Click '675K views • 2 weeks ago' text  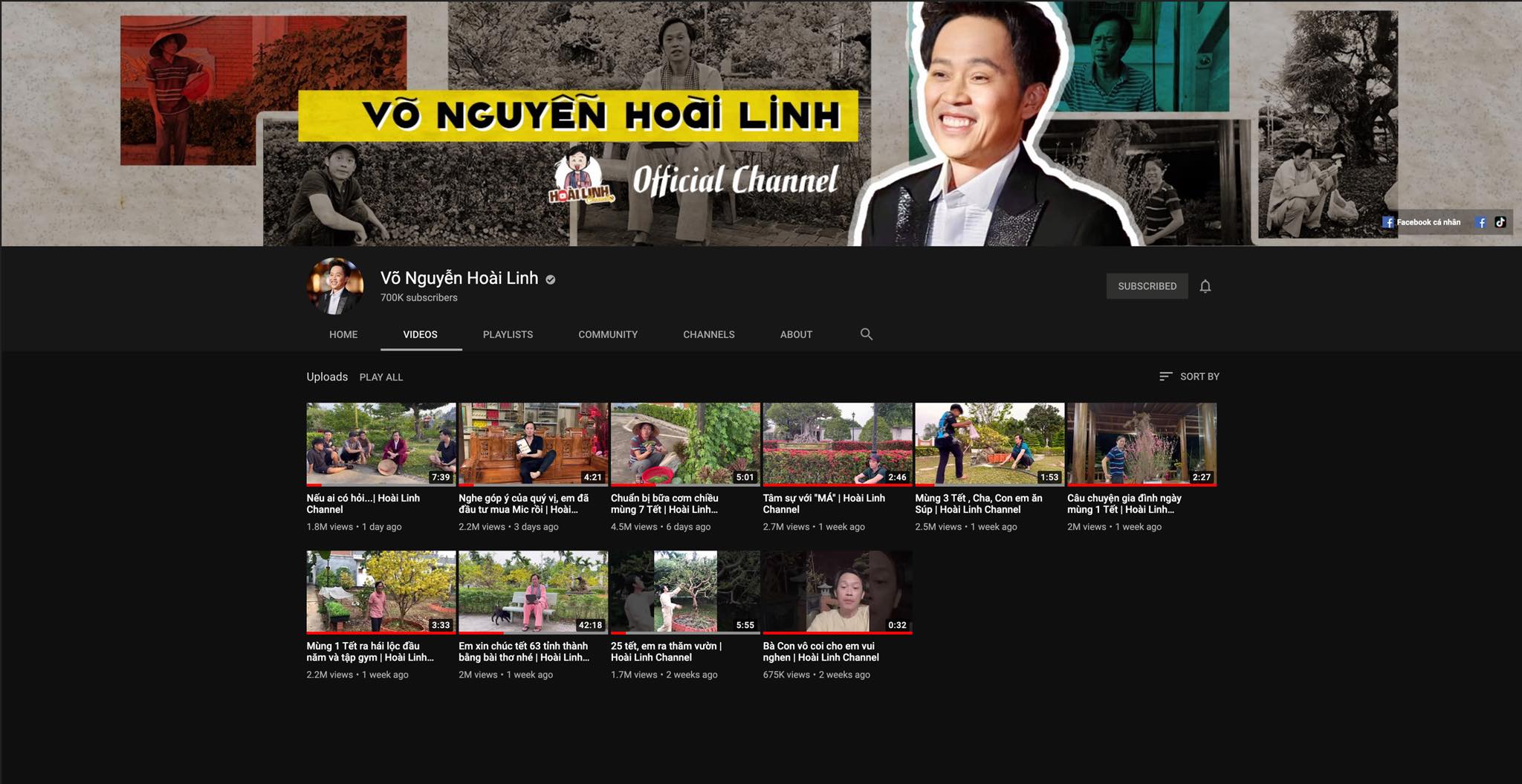click(x=817, y=675)
